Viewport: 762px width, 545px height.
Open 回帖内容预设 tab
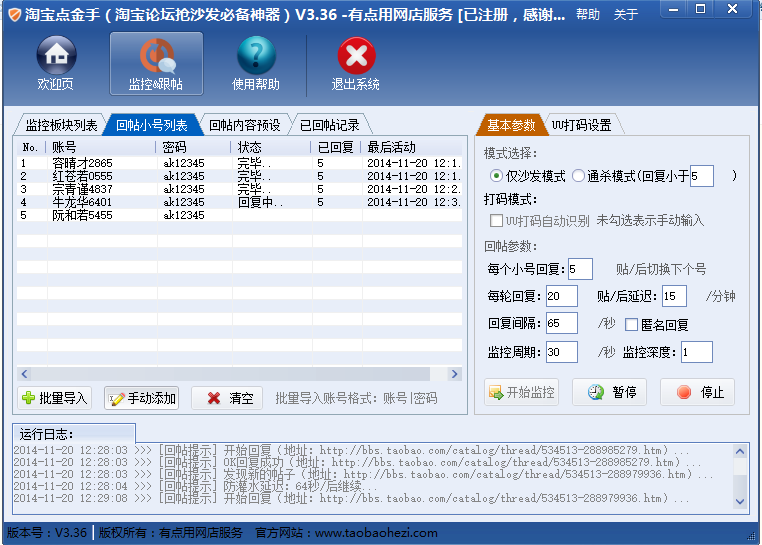click(x=244, y=125)
